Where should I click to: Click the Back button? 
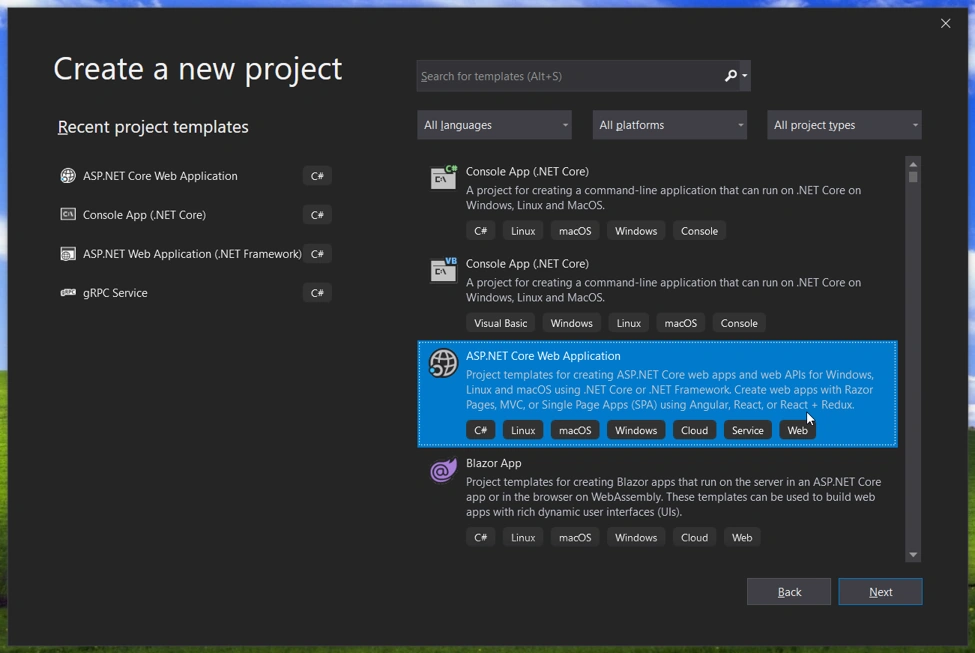coord(788,592)
